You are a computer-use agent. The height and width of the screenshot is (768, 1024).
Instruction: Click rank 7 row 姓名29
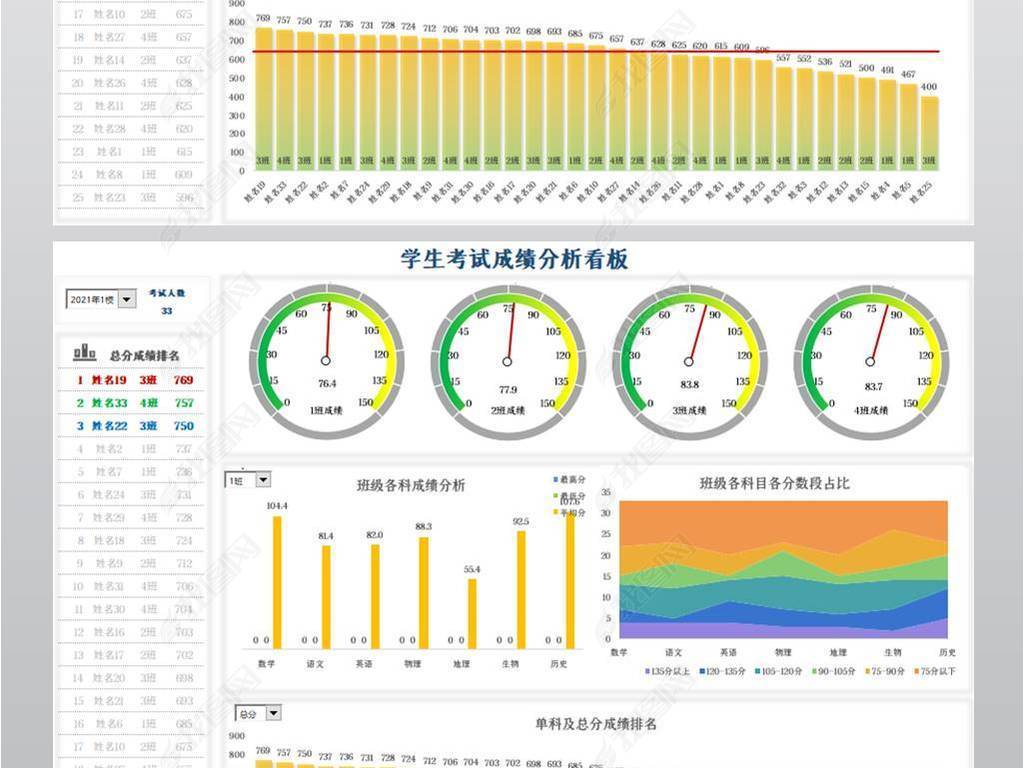[131, 517]
